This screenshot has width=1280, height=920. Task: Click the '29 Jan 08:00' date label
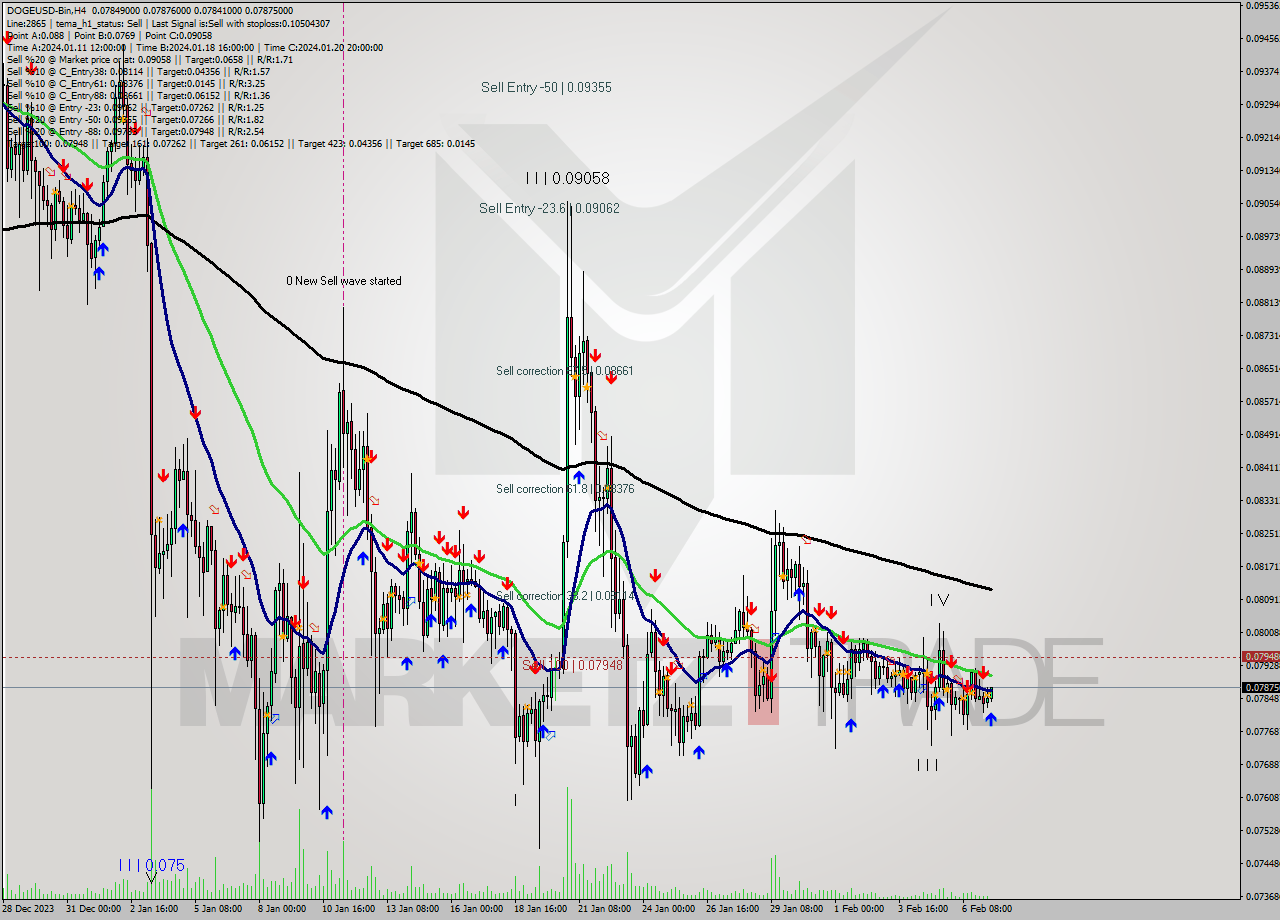796,909
